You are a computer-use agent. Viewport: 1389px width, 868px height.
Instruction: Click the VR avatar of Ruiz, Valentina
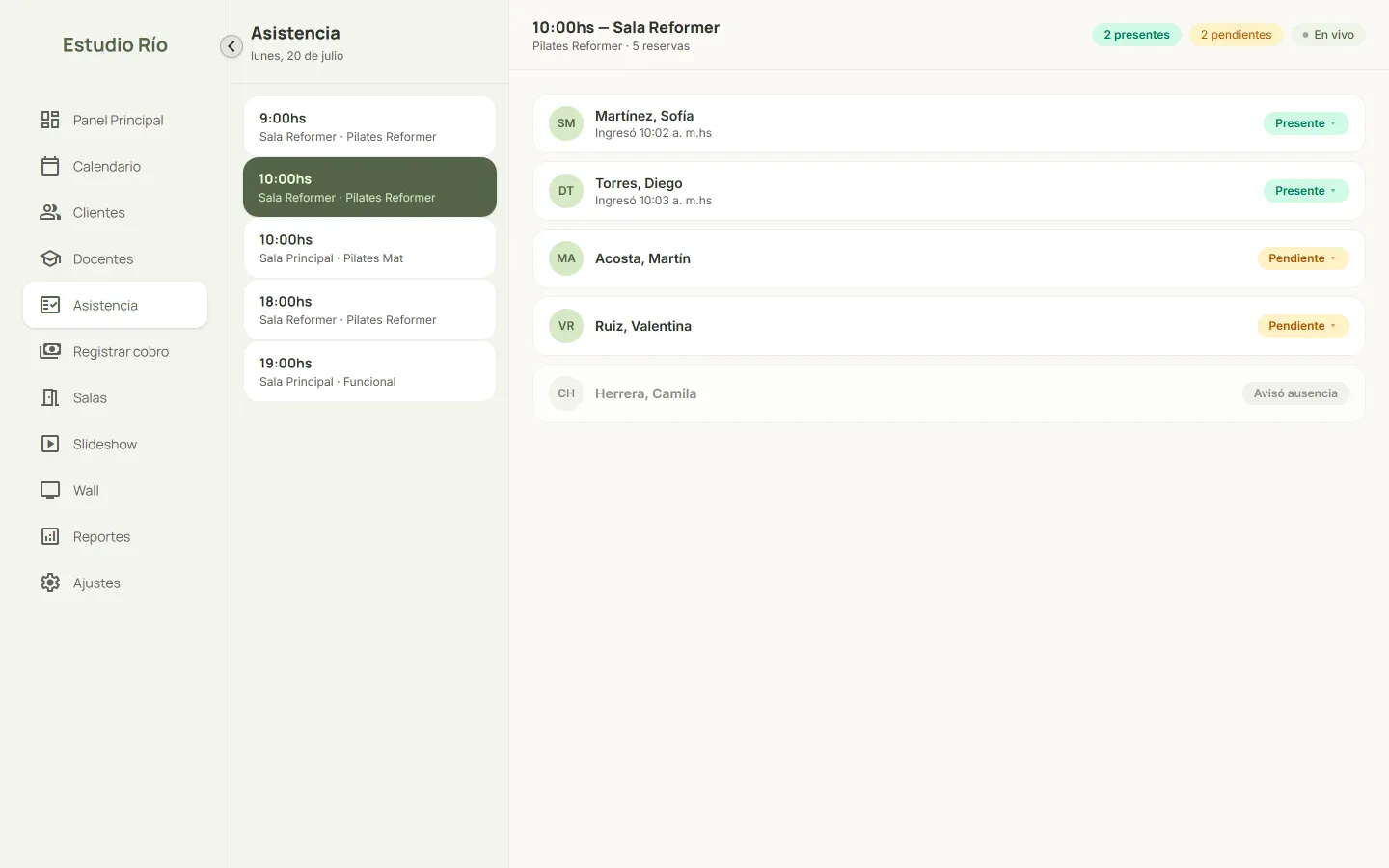click(x=566, y=326)
